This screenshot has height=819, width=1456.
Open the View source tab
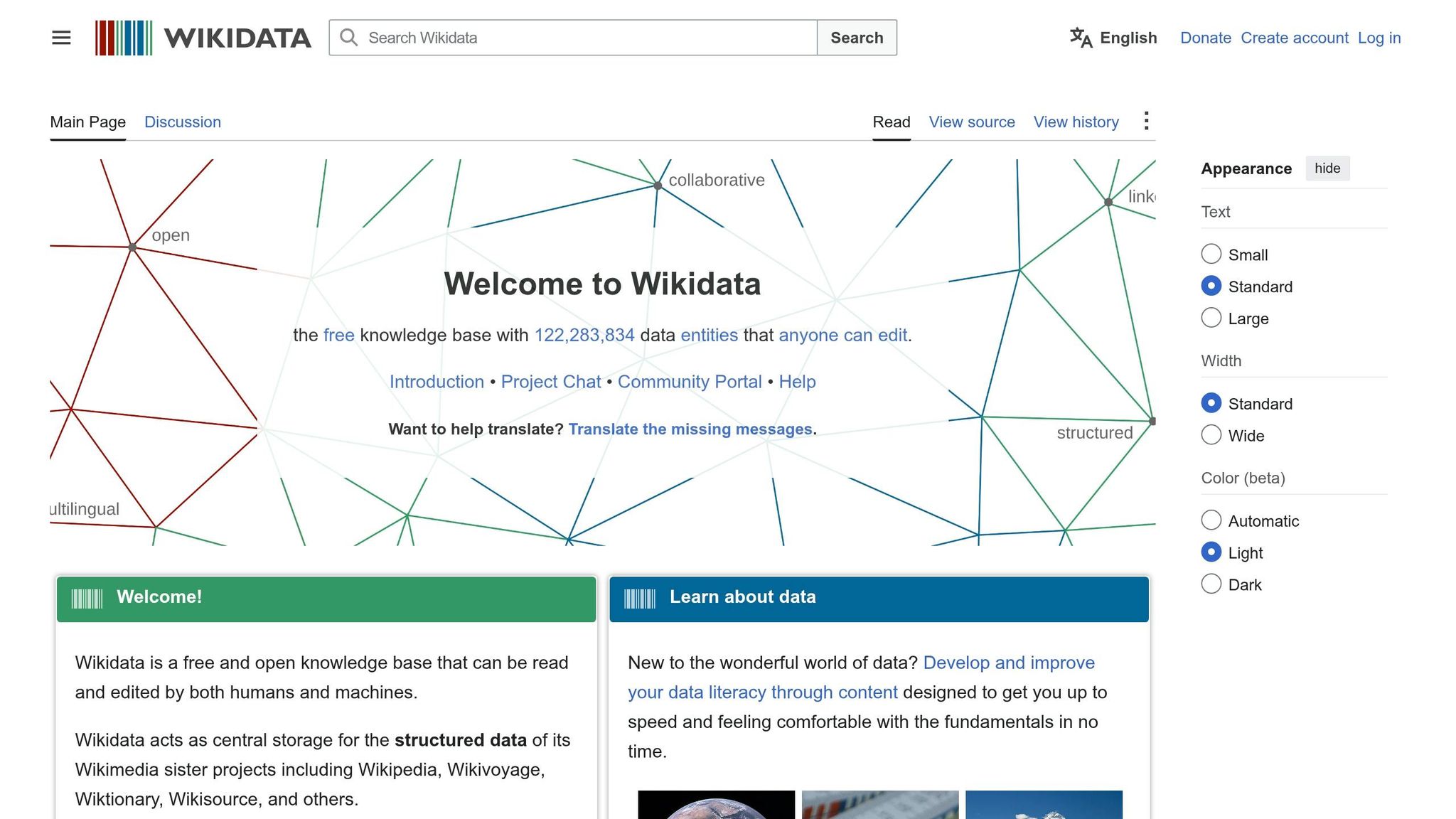pyautogui.click(x=972, y=122)
